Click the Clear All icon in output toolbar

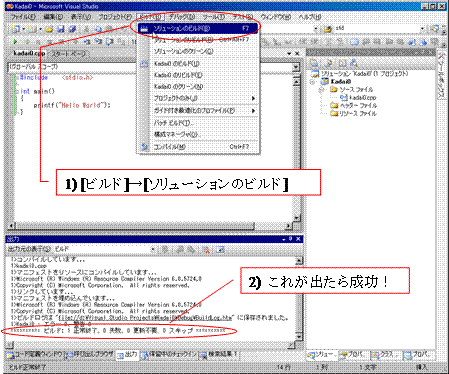point(206,249)
